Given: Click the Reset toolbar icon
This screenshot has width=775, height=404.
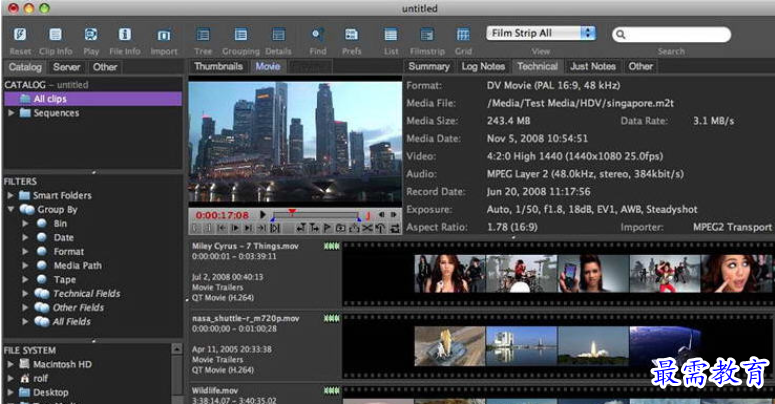Looking at the screenshot, I should click(x=20, y=35).
